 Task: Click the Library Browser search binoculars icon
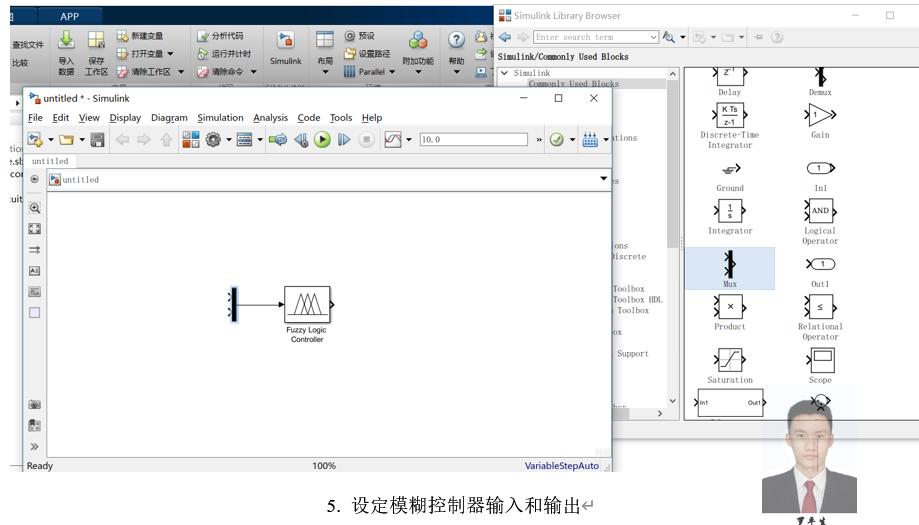[x=668, y=37]
